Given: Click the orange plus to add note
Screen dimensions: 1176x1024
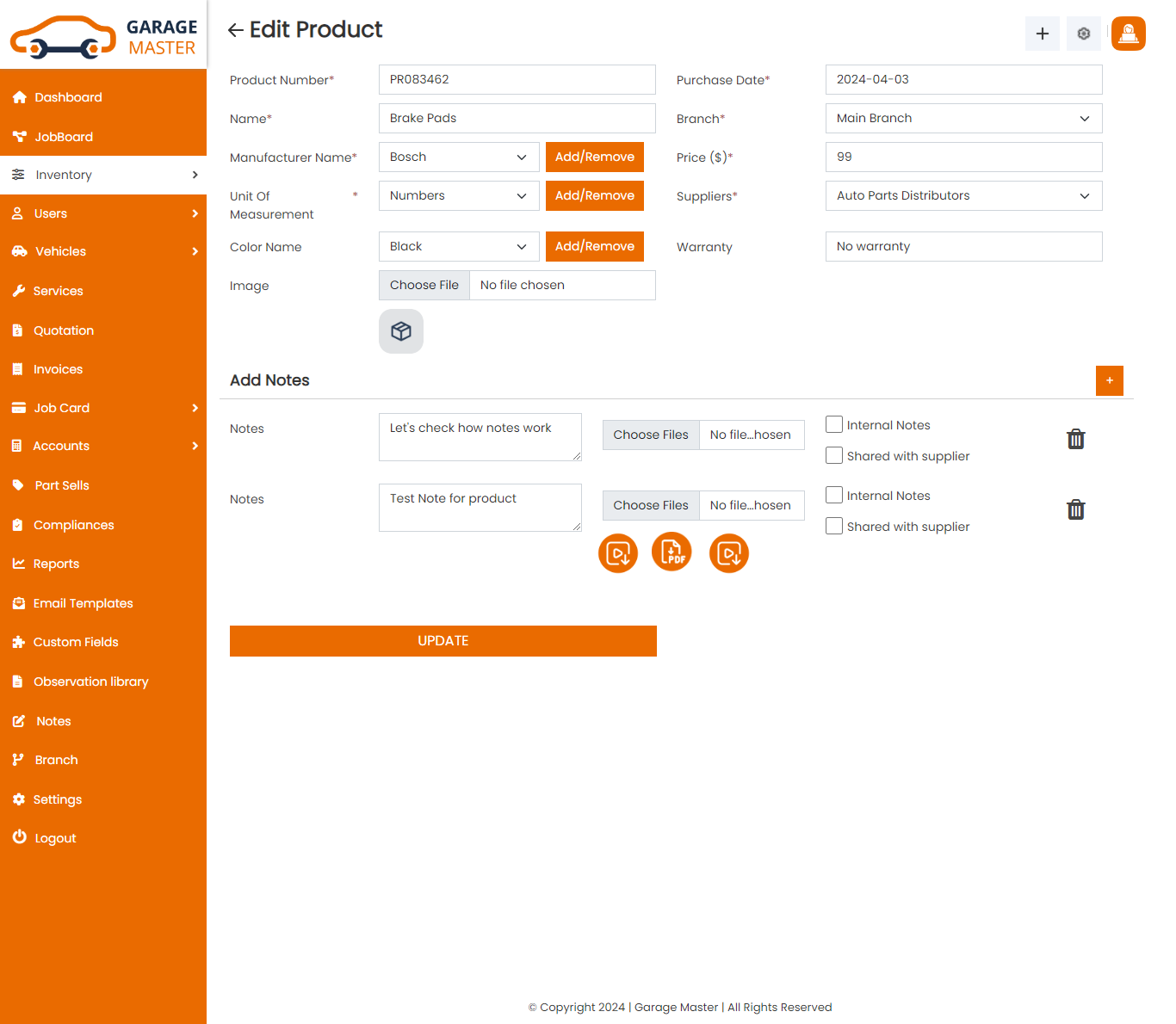Looking at the screenshot, I should [x=1109, y=380].
